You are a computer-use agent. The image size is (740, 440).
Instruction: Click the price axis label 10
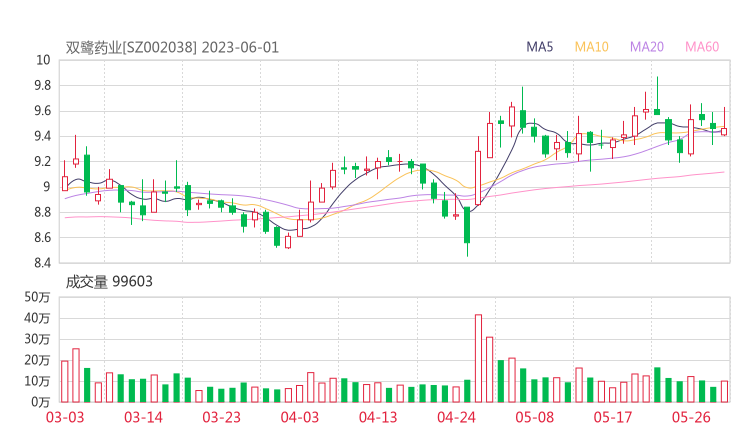tap(43, 60)
